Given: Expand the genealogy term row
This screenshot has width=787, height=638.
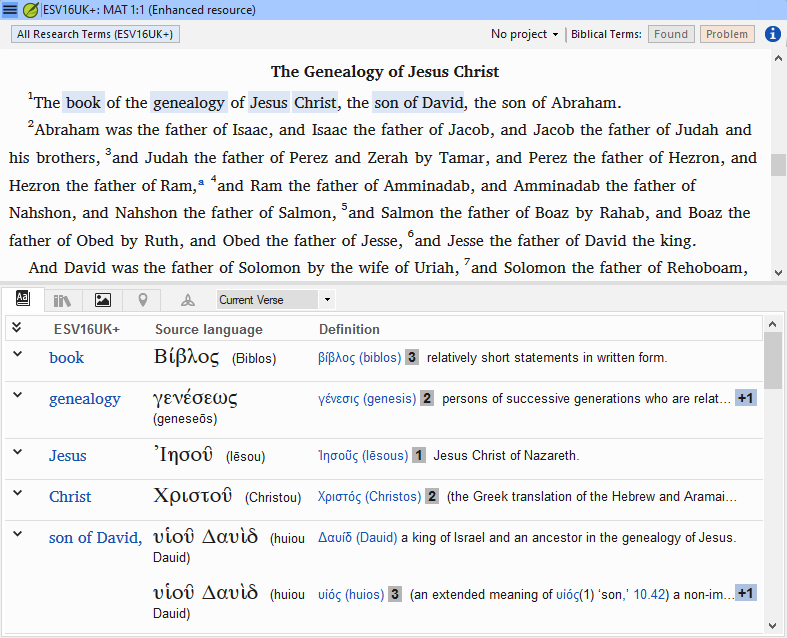Looking at the screenshot, I should [18, 395].
